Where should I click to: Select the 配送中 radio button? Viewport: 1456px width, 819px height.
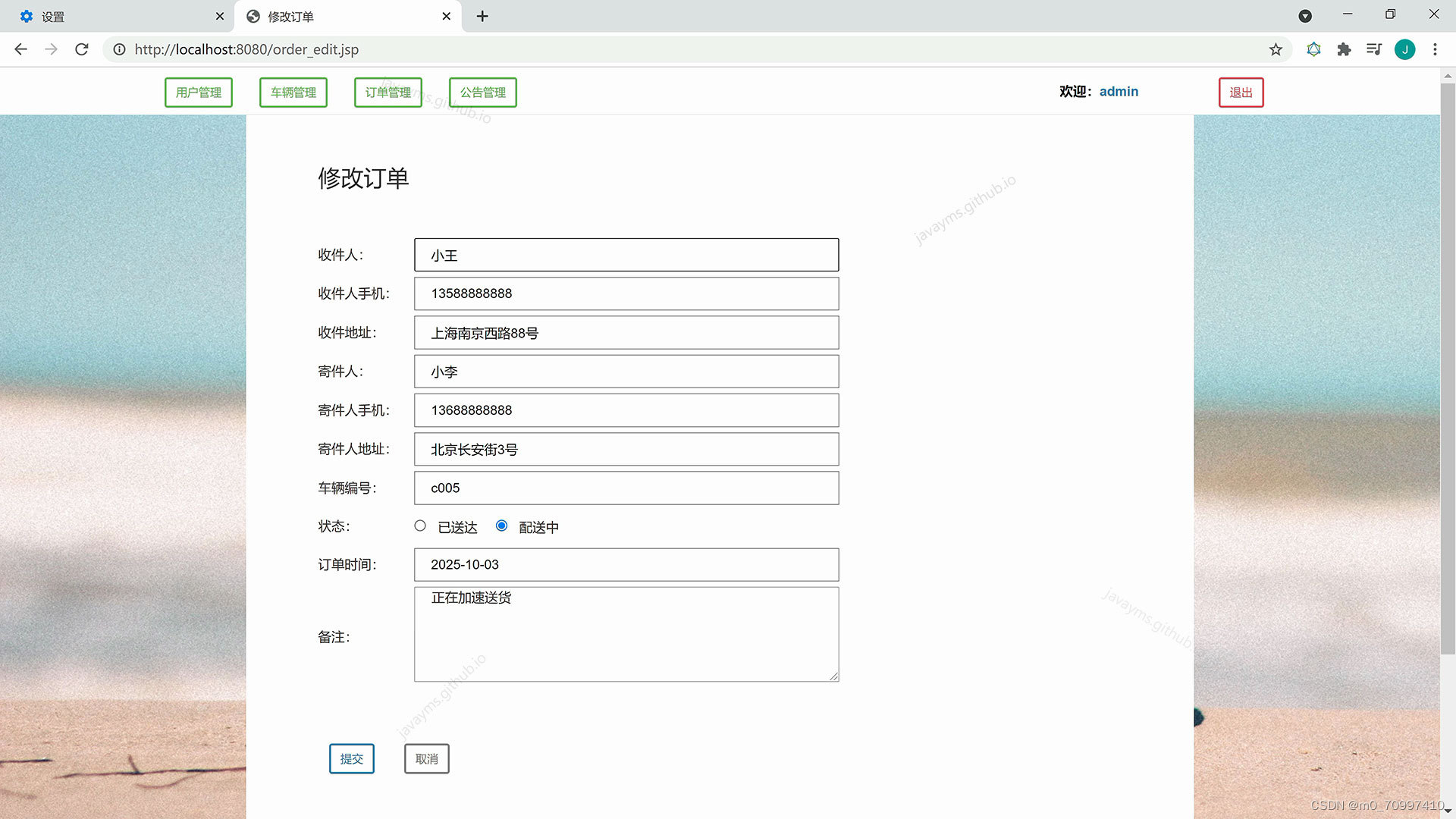click(501, 526)
